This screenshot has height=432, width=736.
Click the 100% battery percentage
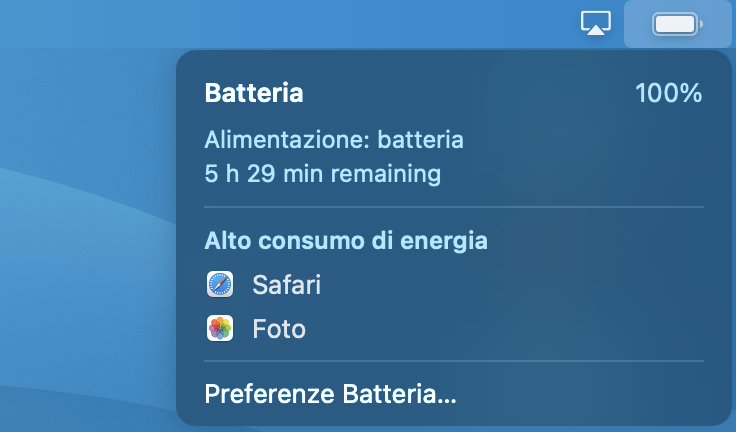[x=668, y=93]
